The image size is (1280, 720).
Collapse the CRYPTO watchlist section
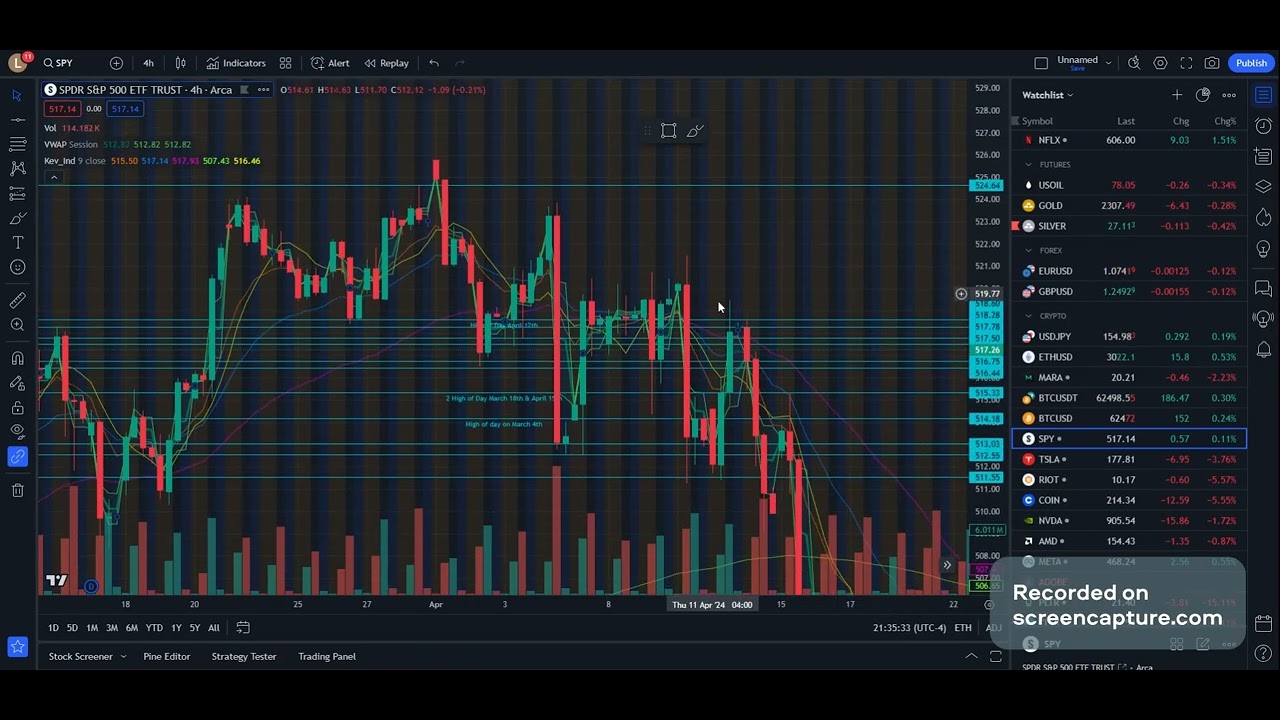1028,316
